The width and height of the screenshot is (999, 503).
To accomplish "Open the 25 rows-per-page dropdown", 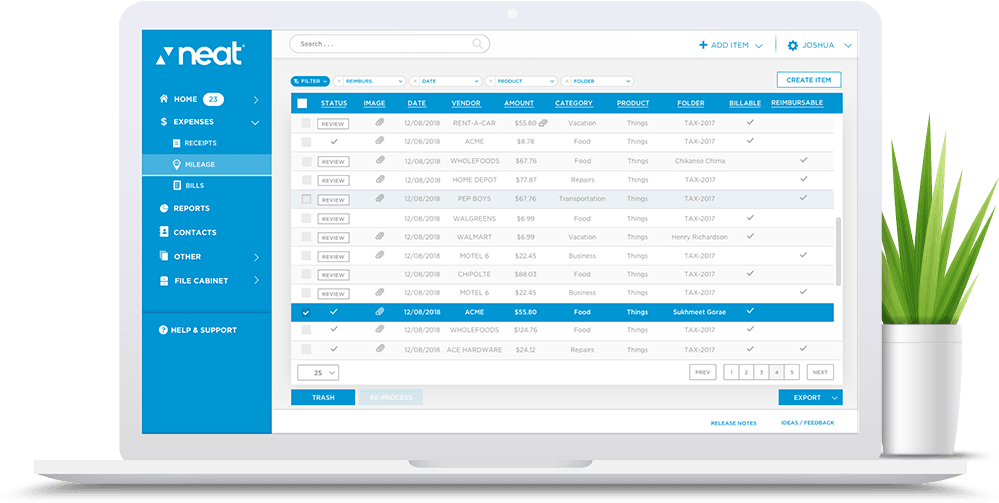I will (x=318, y=372).
